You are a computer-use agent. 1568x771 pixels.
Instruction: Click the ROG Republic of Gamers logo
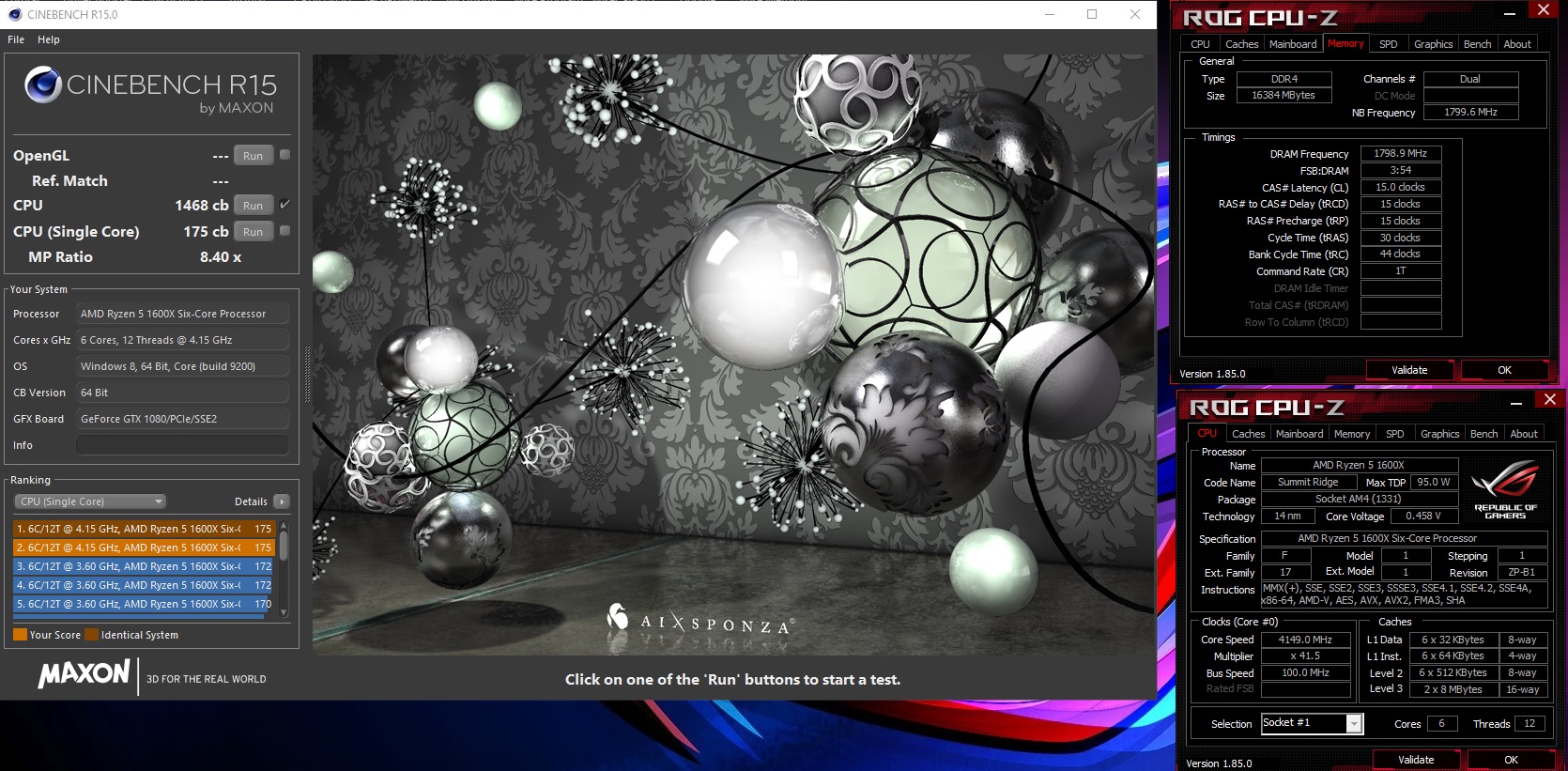coord(1505,490)
